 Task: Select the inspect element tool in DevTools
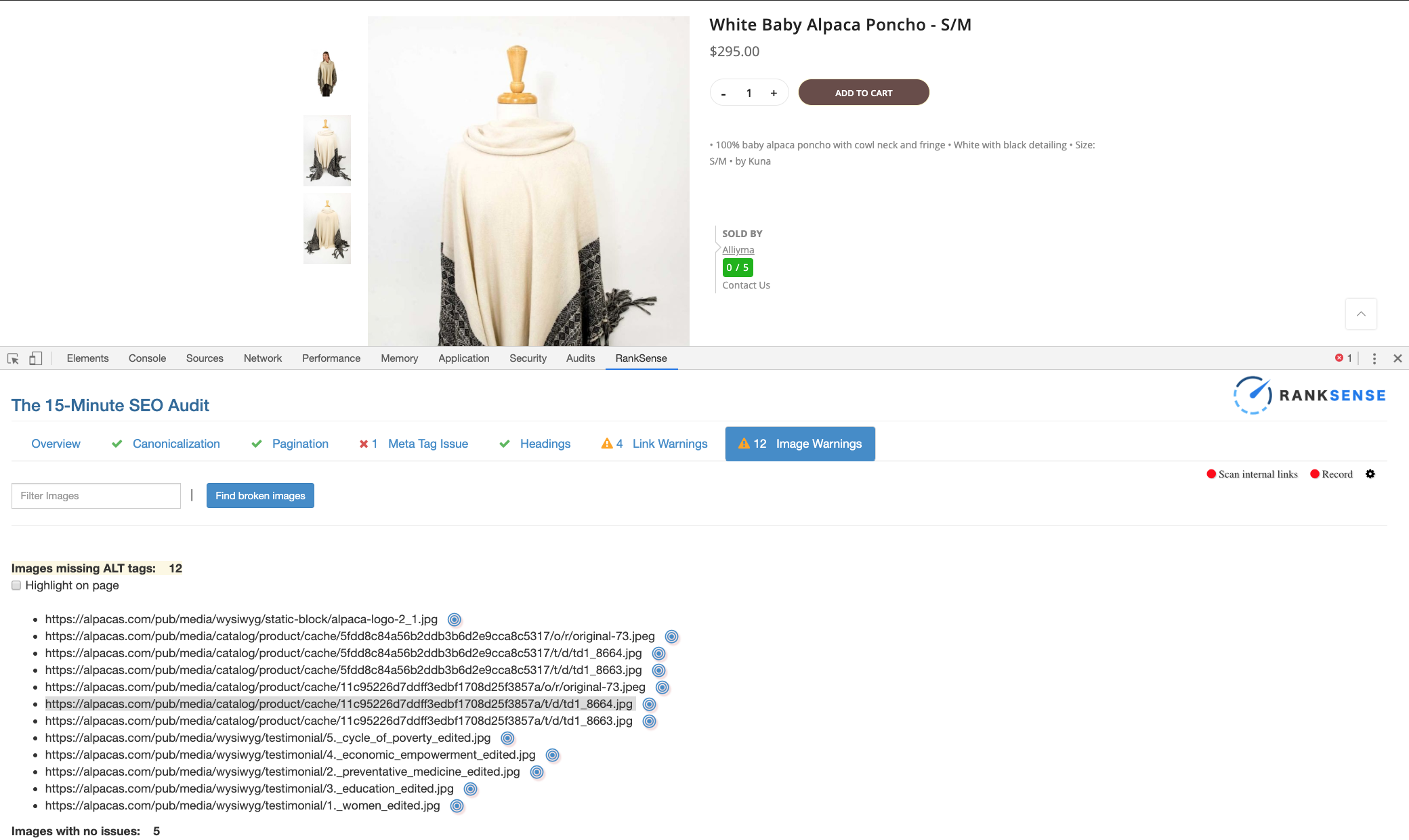coord(13,358)
